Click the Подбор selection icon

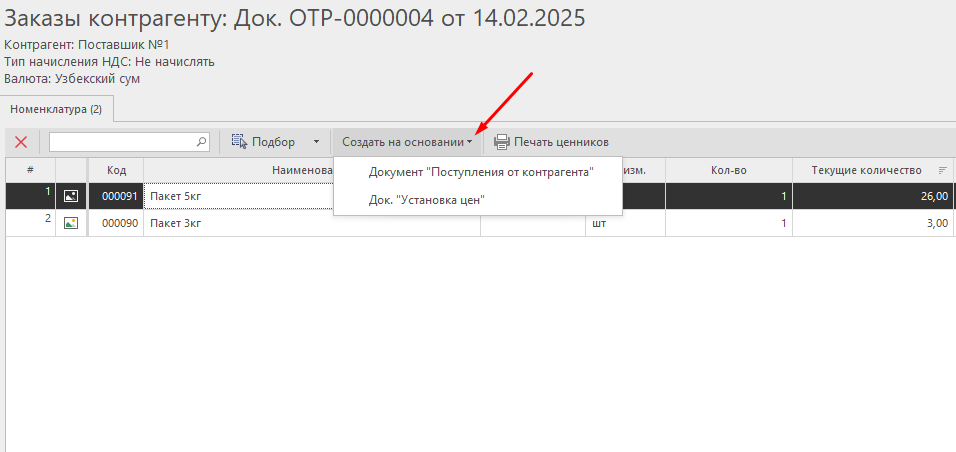point(239,142)
